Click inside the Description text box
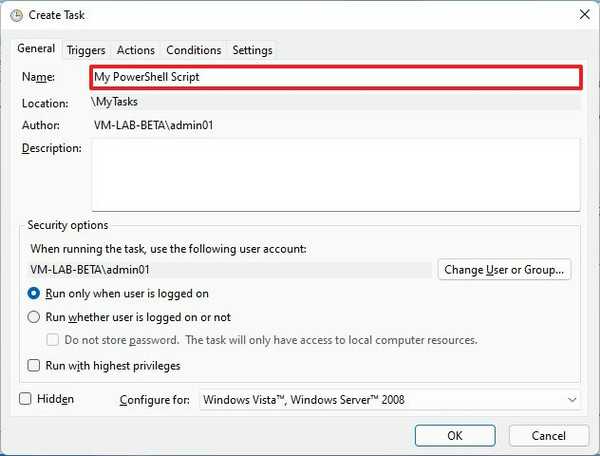Image resolution: width=600 pixels, height=456 pixels. coord(334,174)
